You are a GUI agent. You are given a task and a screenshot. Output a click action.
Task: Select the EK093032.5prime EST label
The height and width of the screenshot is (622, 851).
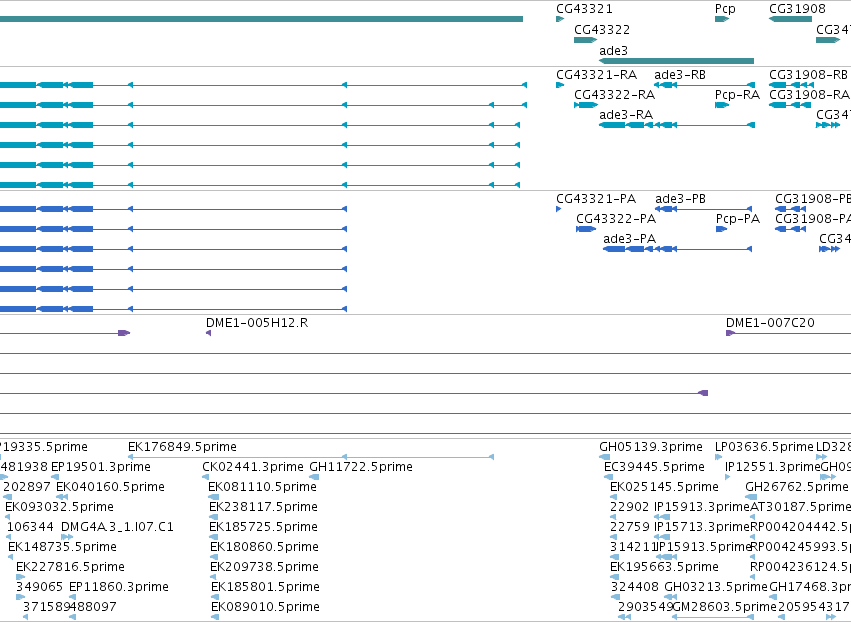click(x=59, y=507)
